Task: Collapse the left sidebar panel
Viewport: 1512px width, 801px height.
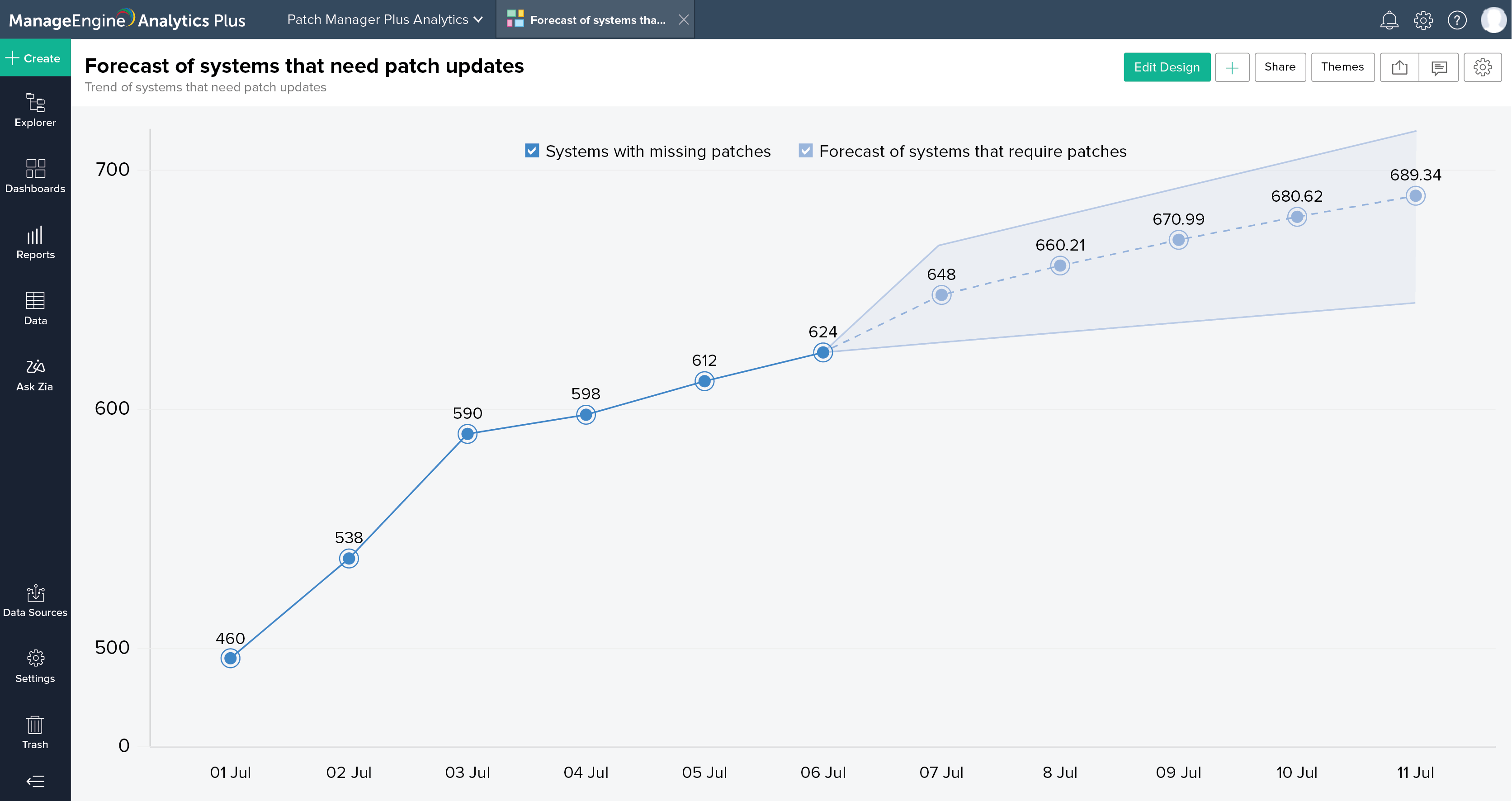Action: pos(35,781)
